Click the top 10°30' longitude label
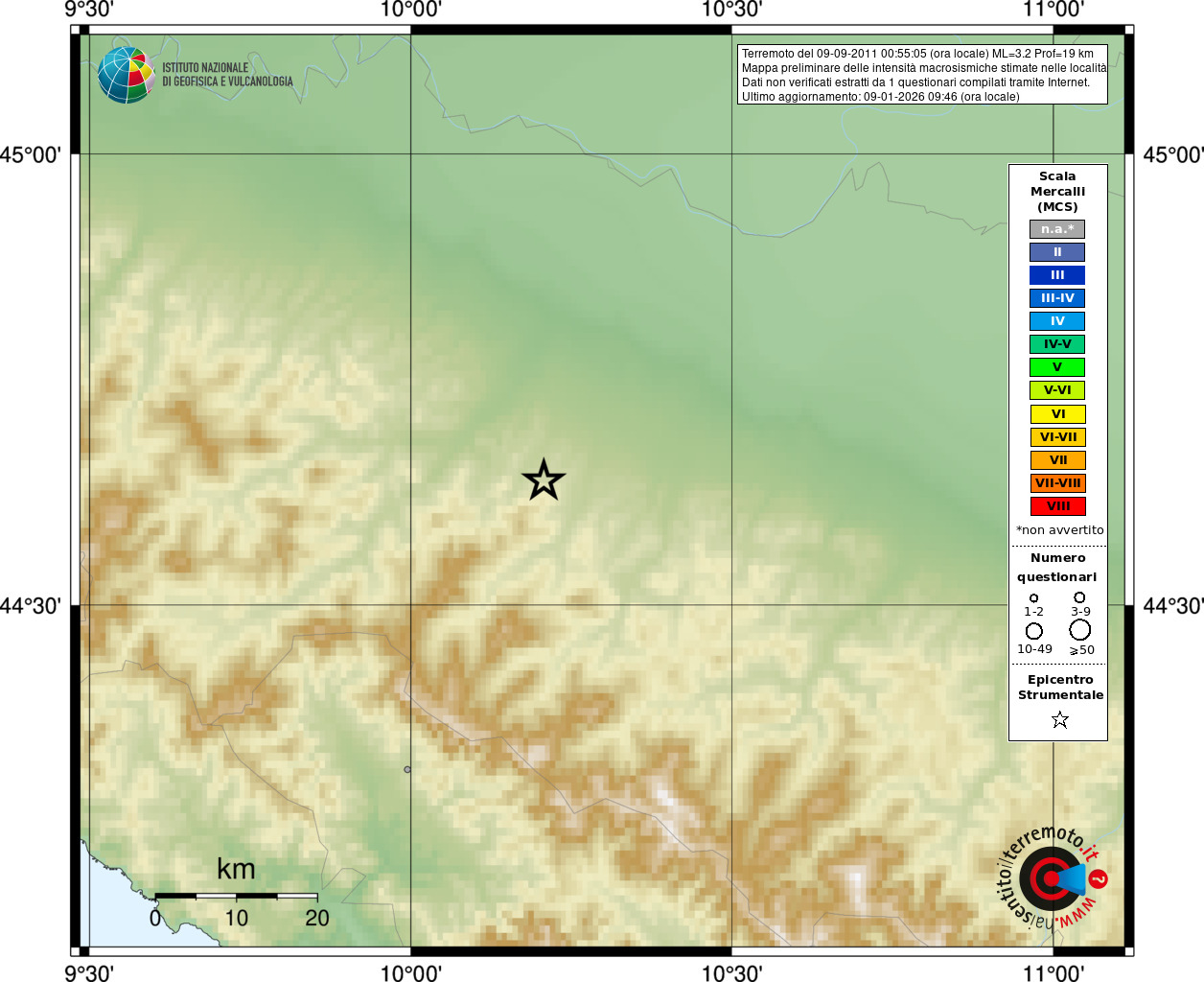 pos(731,10)
